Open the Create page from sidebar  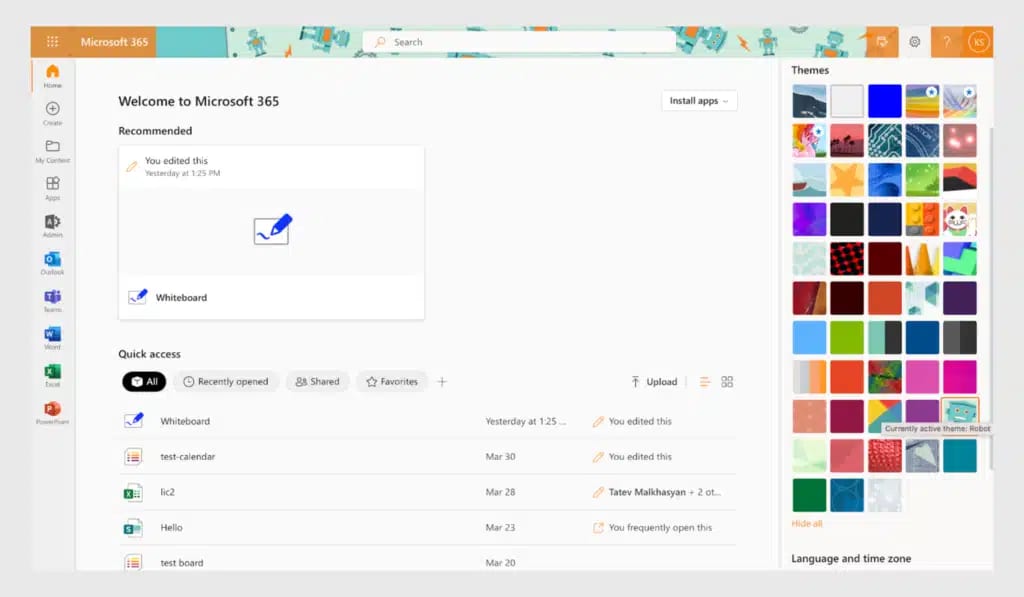53,113
